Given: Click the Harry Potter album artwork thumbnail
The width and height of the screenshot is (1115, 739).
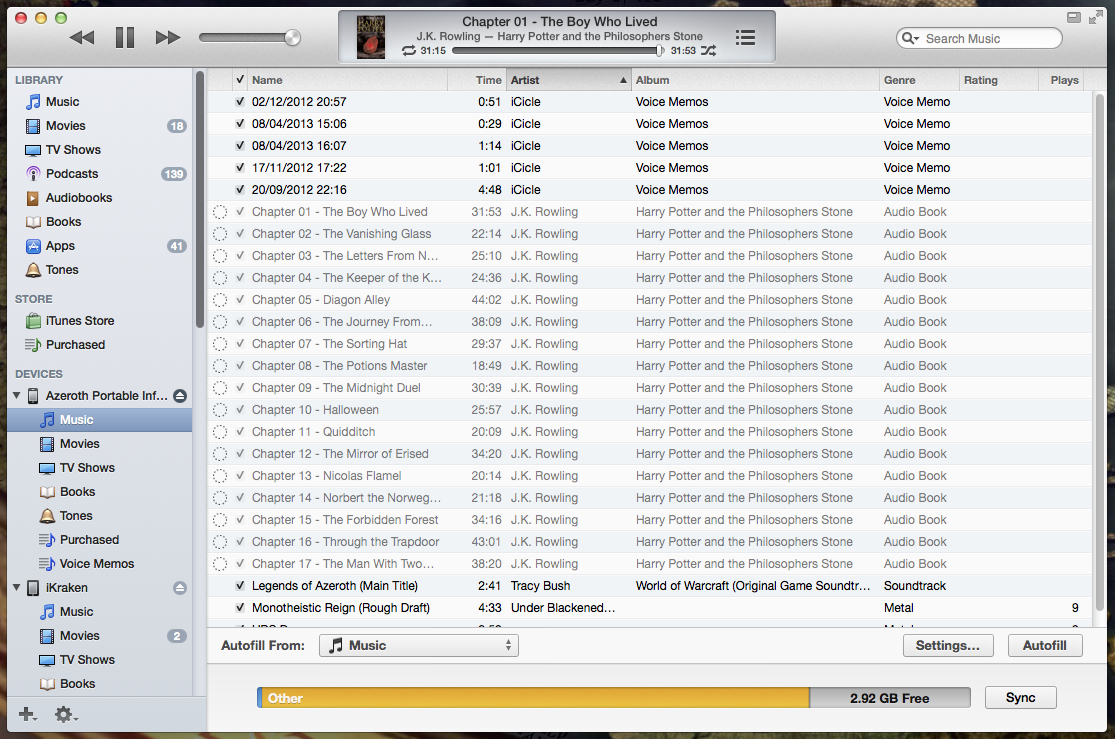Looking at the screenshot, I should pyautogui.click(x=370, y=37).
